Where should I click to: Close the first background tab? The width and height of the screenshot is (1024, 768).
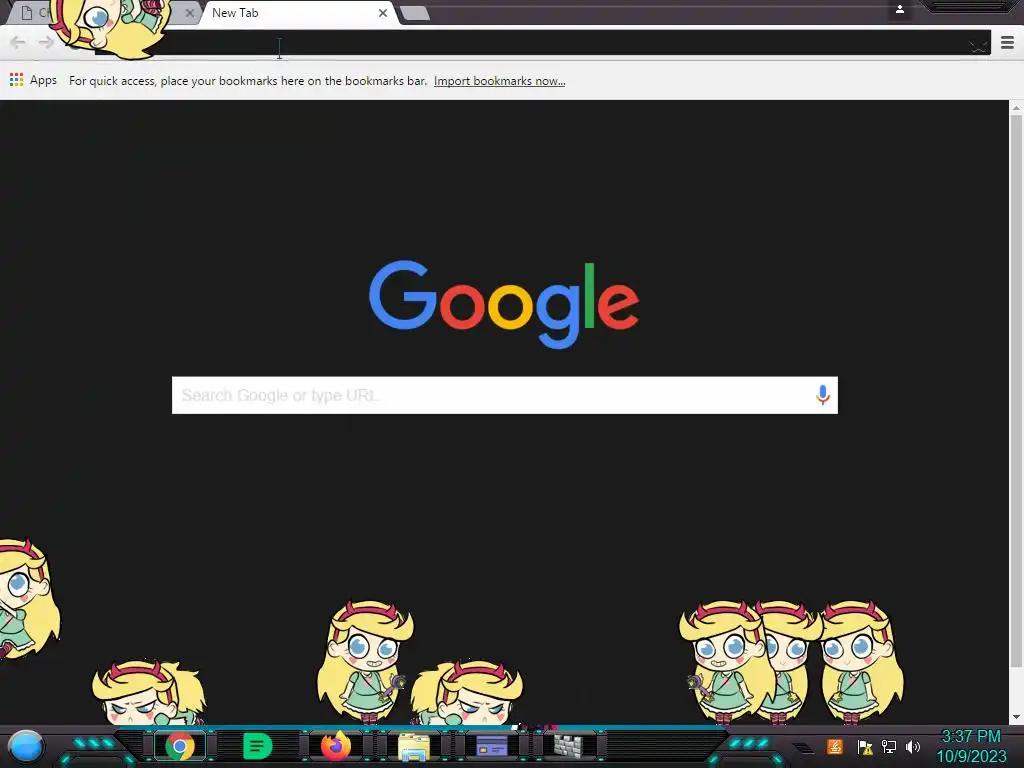point(189,12)
